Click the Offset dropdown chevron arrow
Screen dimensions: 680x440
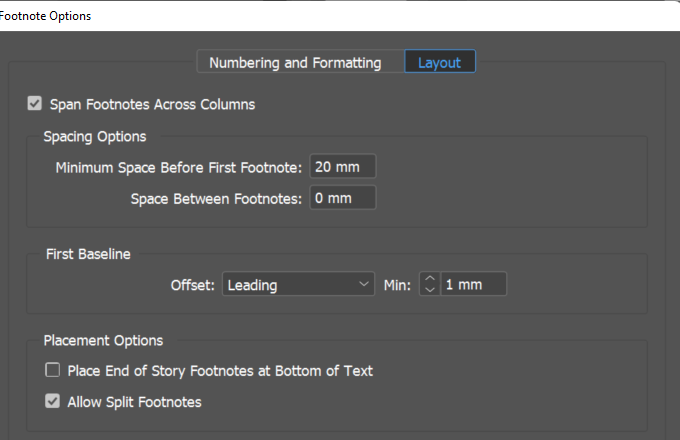pyautogui.click(x=363, y=285)
